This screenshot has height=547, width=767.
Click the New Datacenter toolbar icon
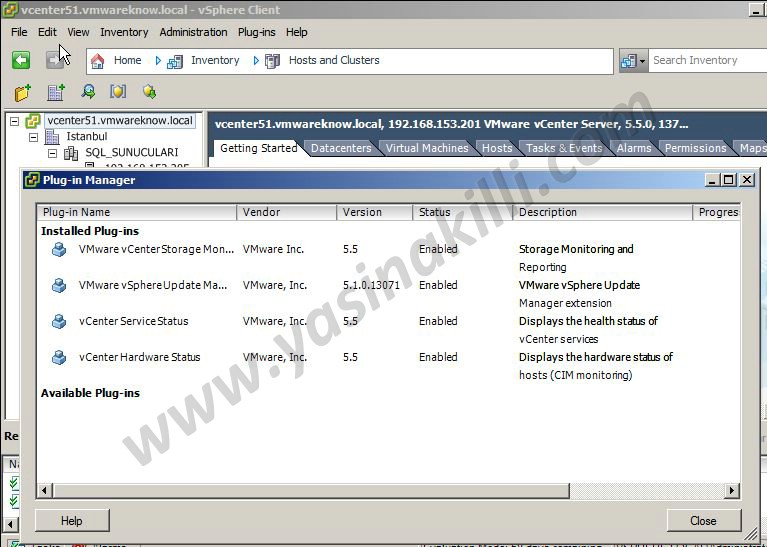56,92
